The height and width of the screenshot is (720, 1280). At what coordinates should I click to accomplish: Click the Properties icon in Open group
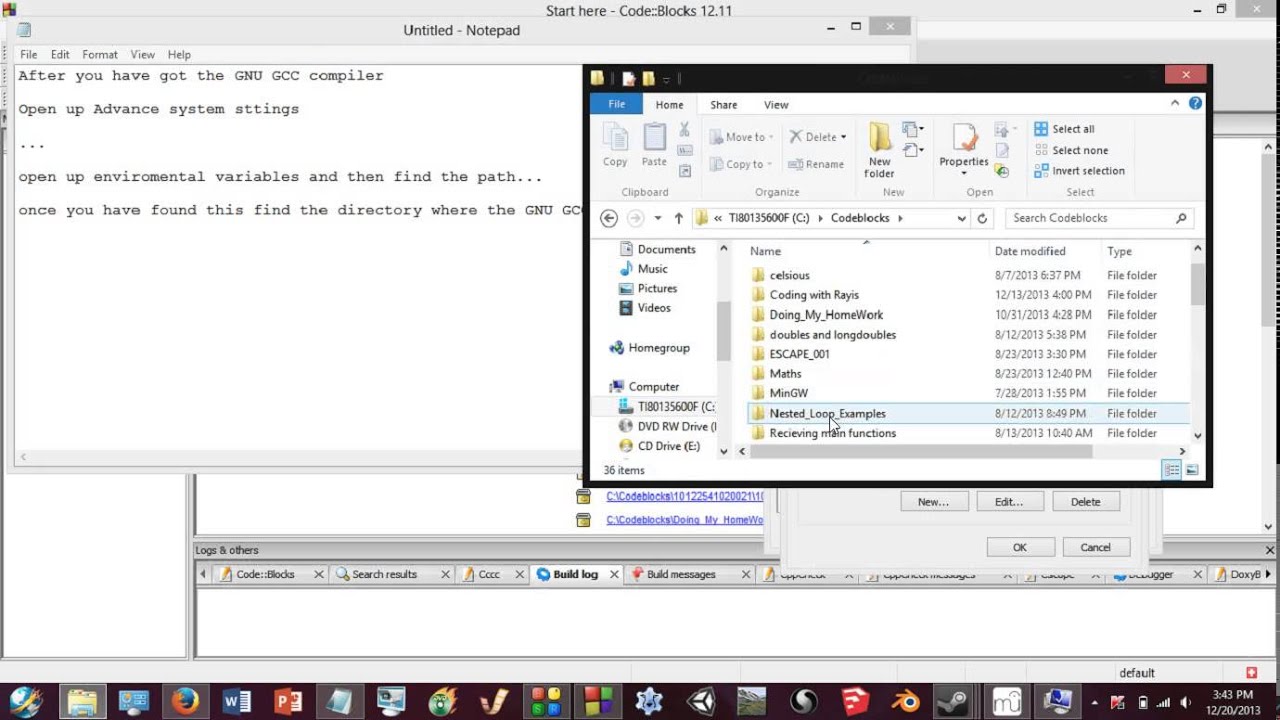[964, 138]
